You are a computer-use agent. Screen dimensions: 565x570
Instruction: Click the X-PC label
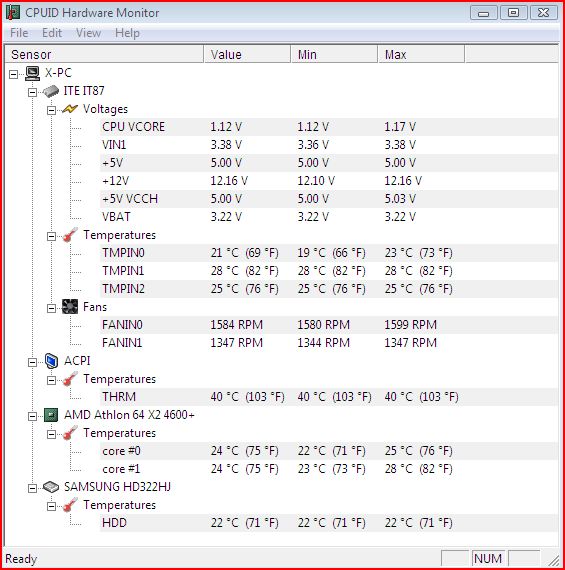(x=58, y=73)
